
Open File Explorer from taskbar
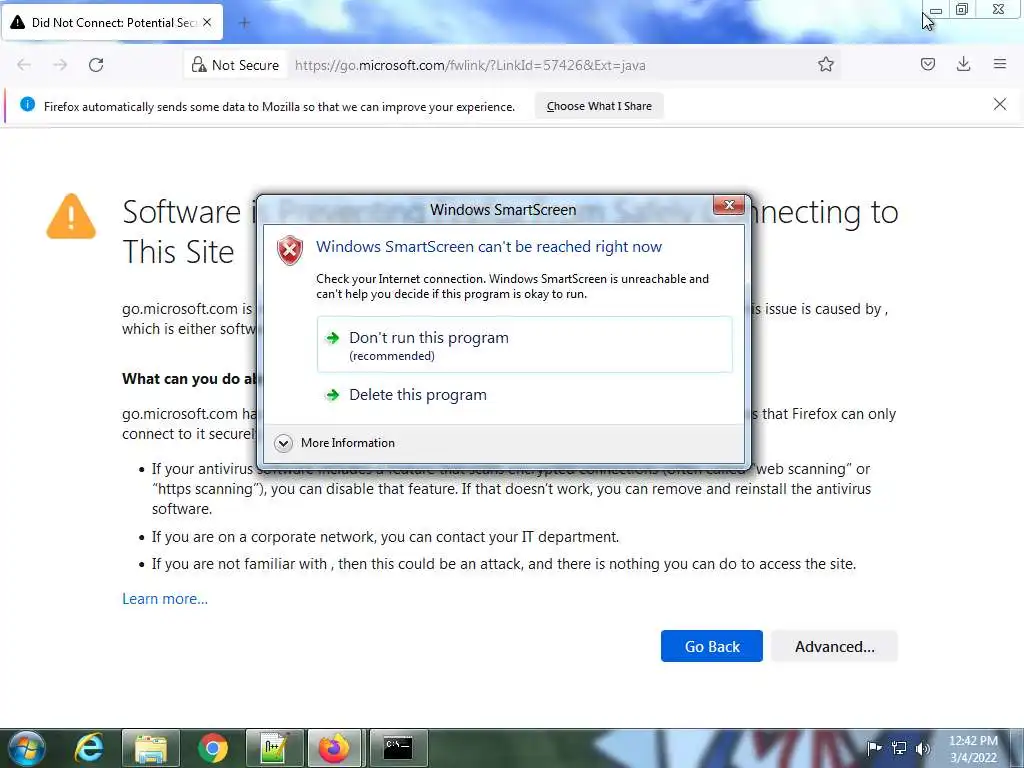pyautogui.click(x=151, y=748)
